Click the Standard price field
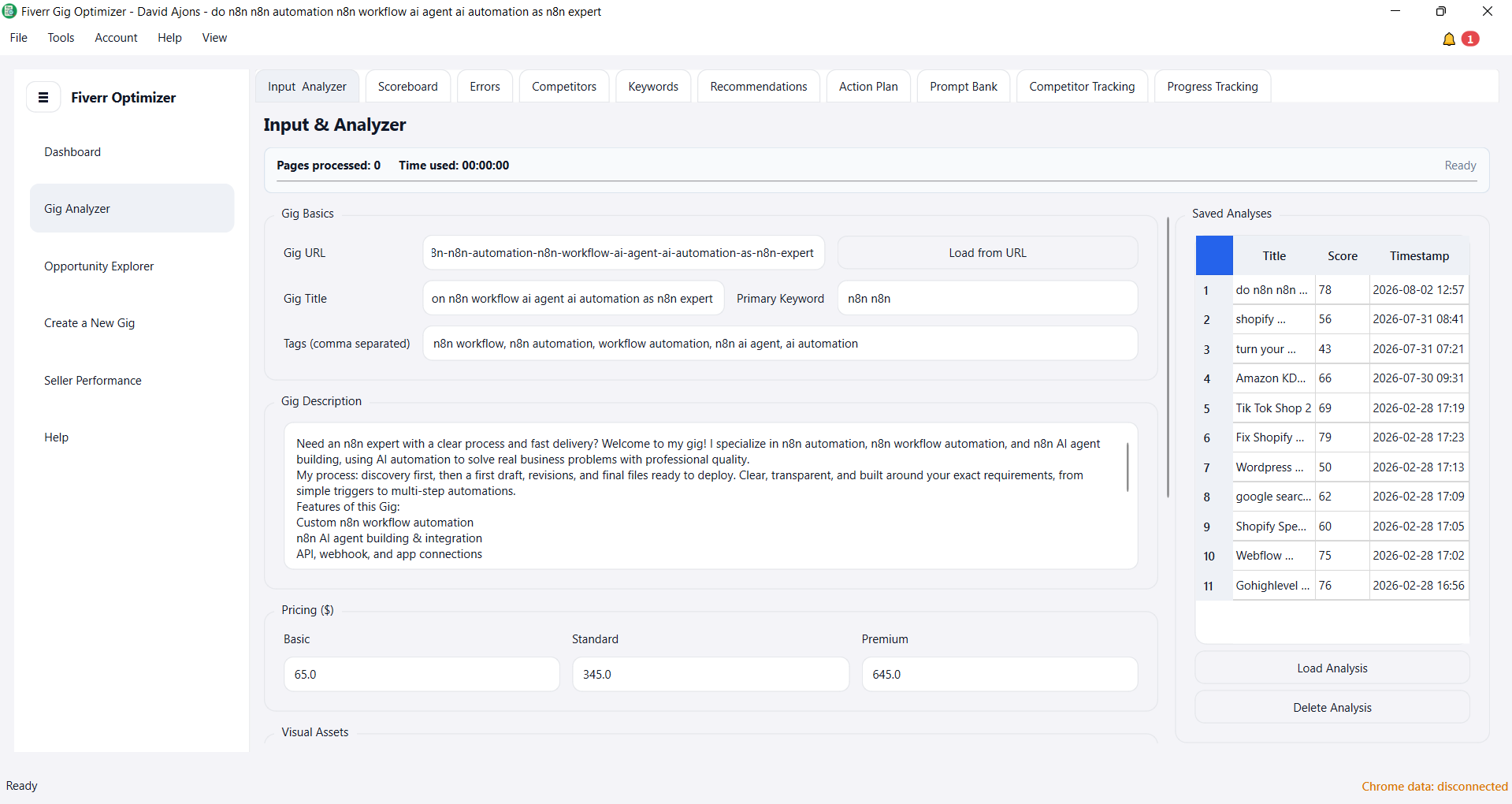 pos(711,675)
